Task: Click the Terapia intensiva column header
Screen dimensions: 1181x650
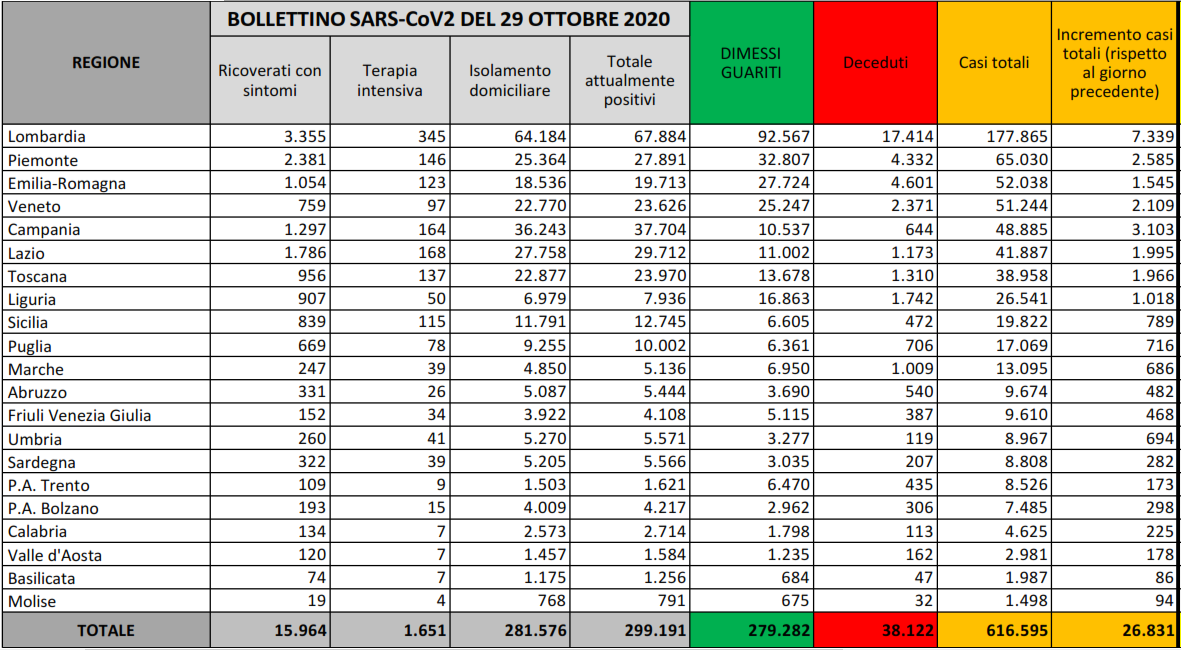Action: pyautogui.click(x=390, y=81)
